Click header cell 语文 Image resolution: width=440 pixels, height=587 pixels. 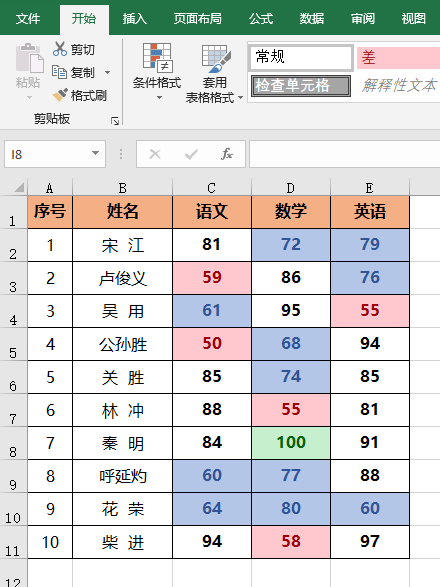[212, 212]
